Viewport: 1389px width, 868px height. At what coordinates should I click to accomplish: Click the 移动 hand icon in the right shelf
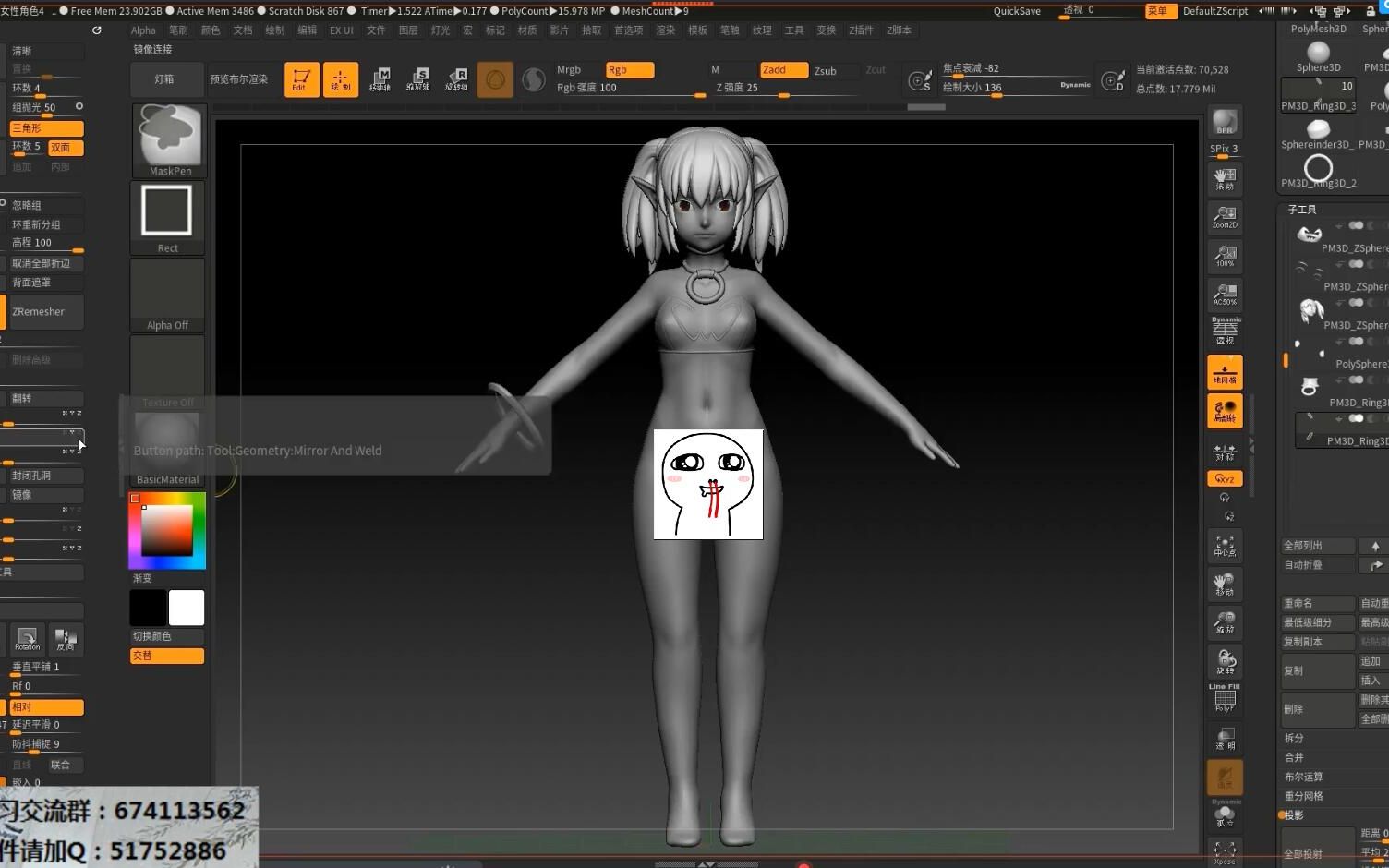(1225, 585)
